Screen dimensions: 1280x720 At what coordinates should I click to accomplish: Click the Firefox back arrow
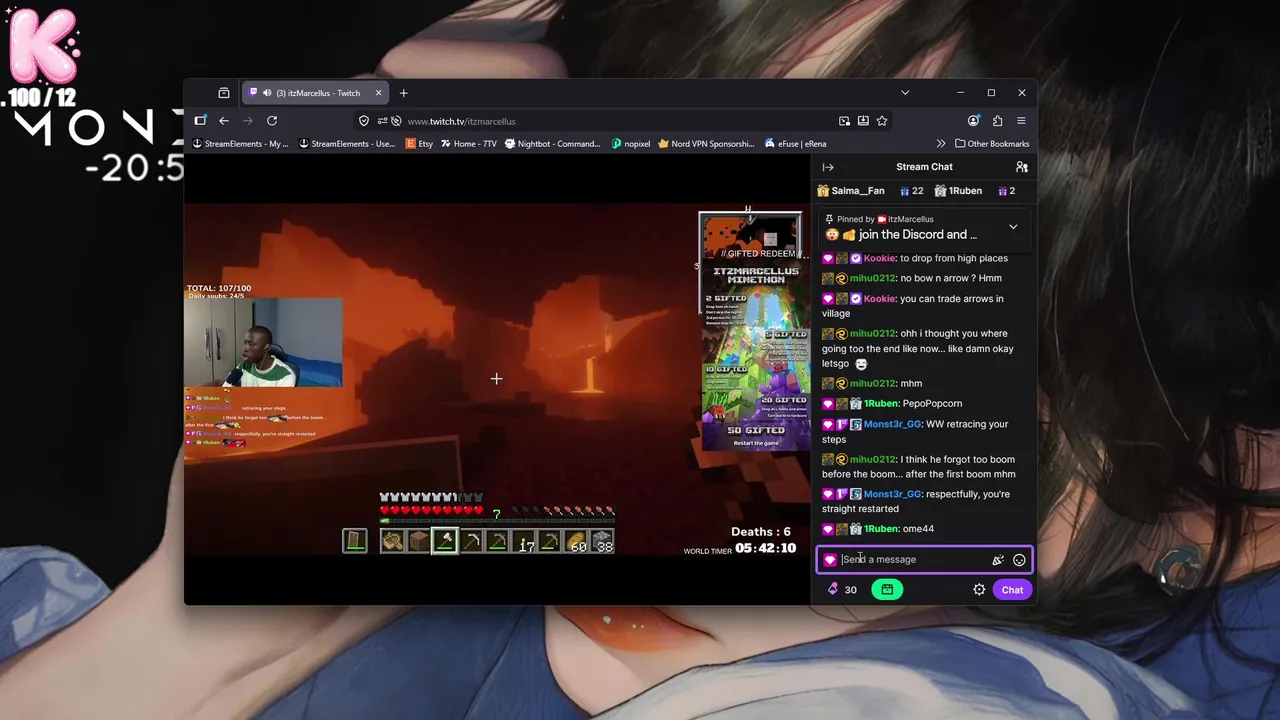pyautogui.click(x=224, y=121)
